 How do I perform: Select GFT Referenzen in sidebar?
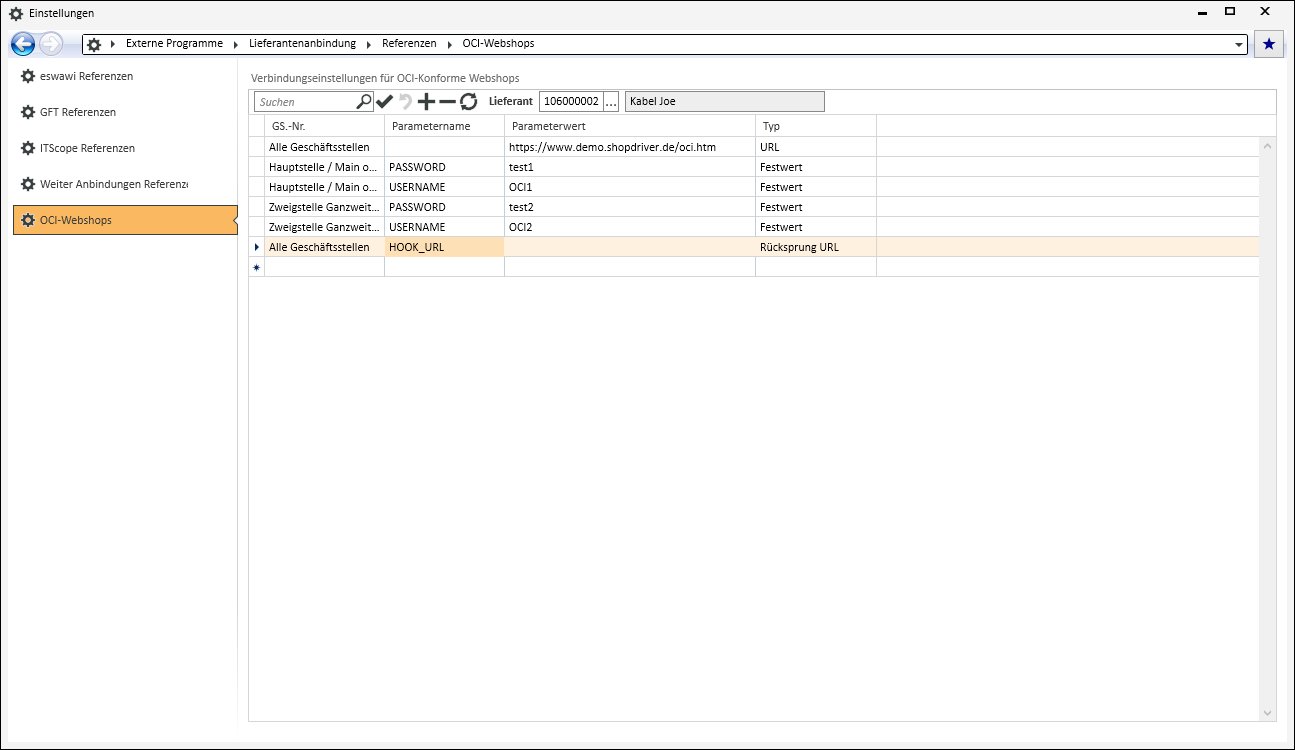coord(125,112)
